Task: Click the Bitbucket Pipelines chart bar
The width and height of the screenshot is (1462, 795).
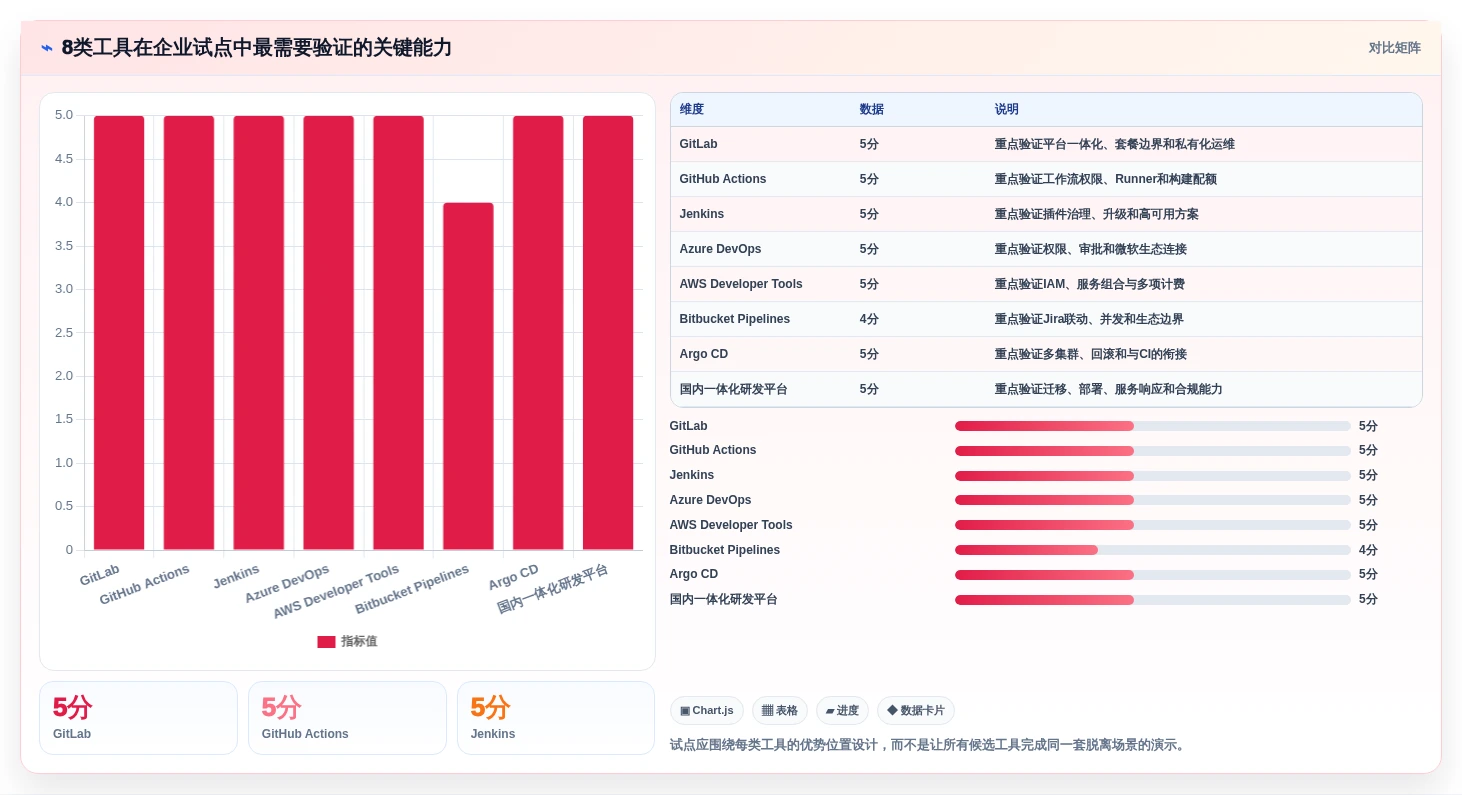Action: [468, 376]
